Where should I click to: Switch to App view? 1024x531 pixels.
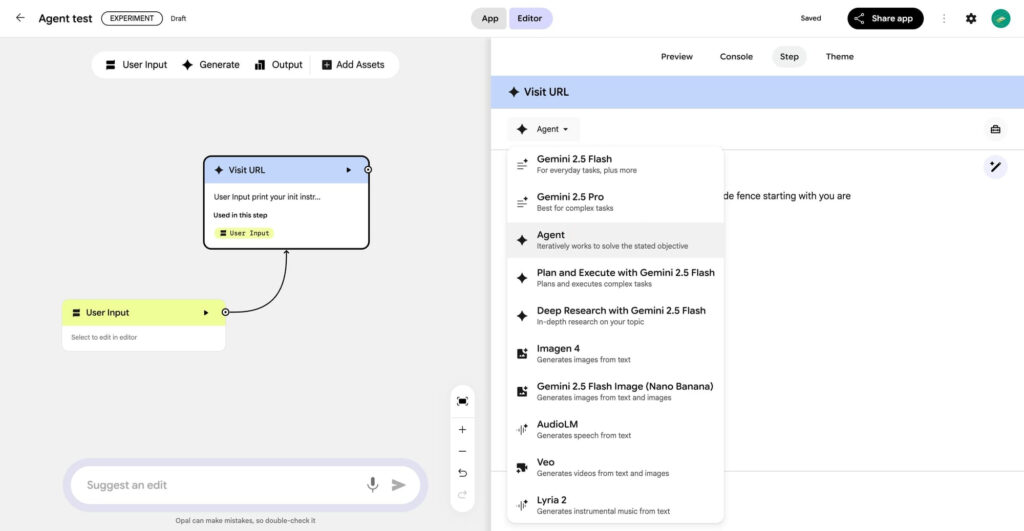pyautogui.click(x=490, y=18)
